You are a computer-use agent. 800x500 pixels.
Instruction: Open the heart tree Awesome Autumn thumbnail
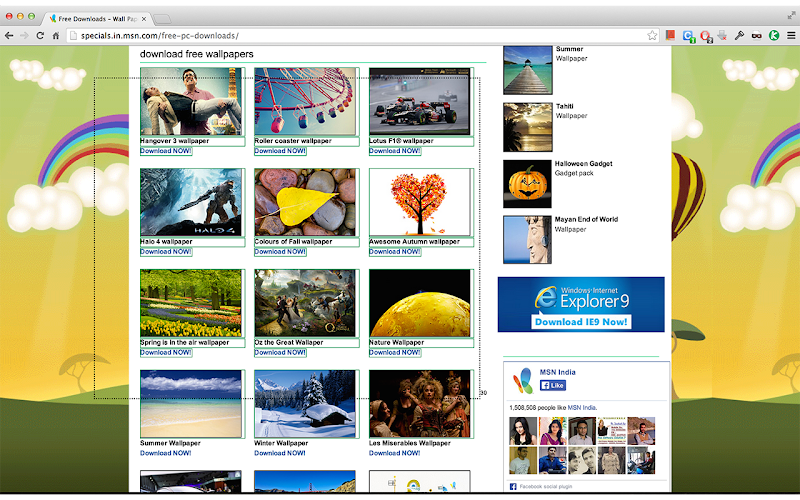[419, 202]
